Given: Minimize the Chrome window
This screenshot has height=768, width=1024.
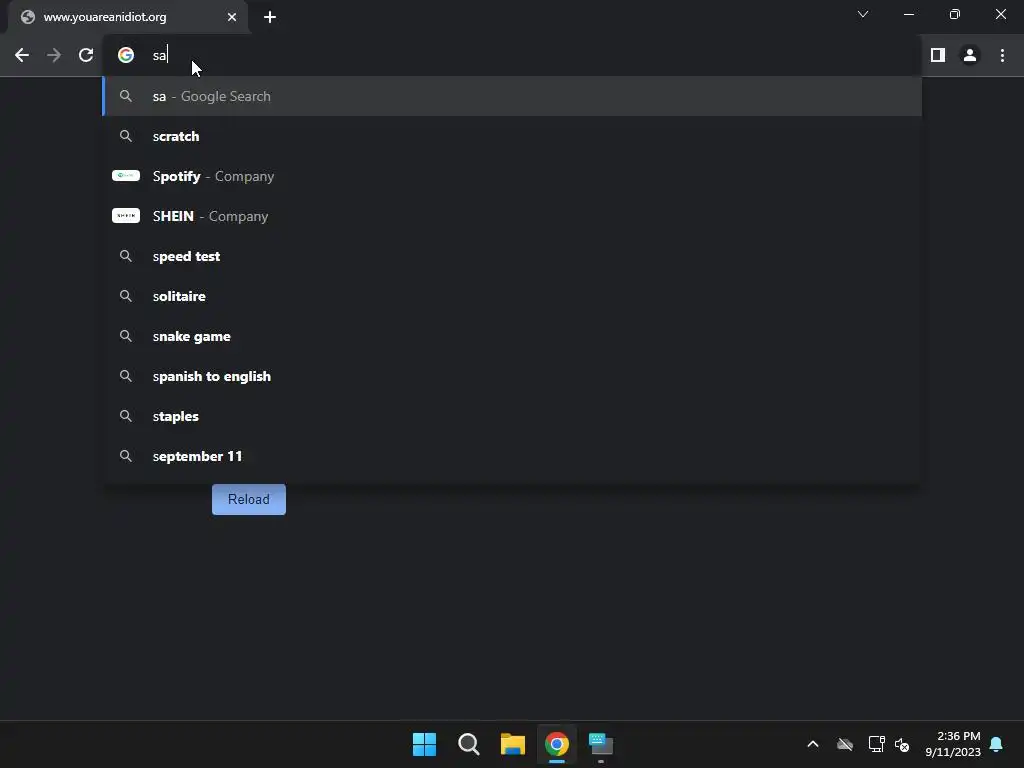Looking at the screenshot, I should tap(909, 14).
